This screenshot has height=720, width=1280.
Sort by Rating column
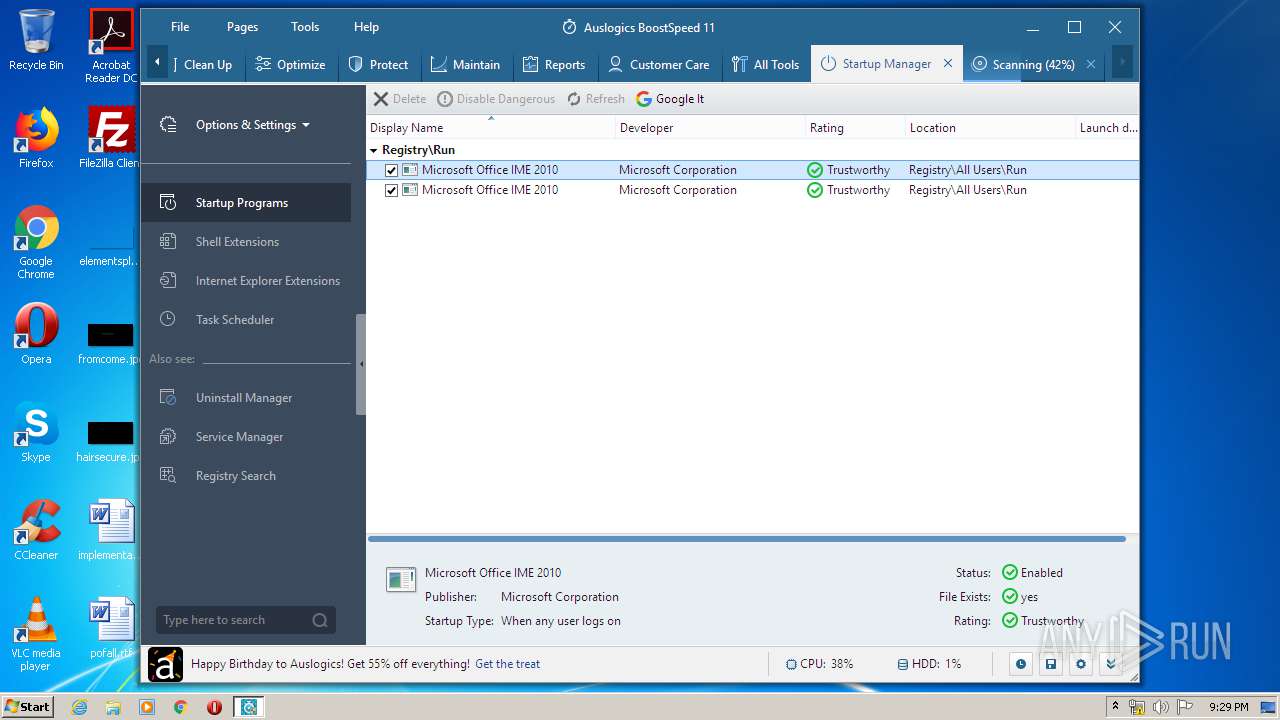(x=855, y=127)
